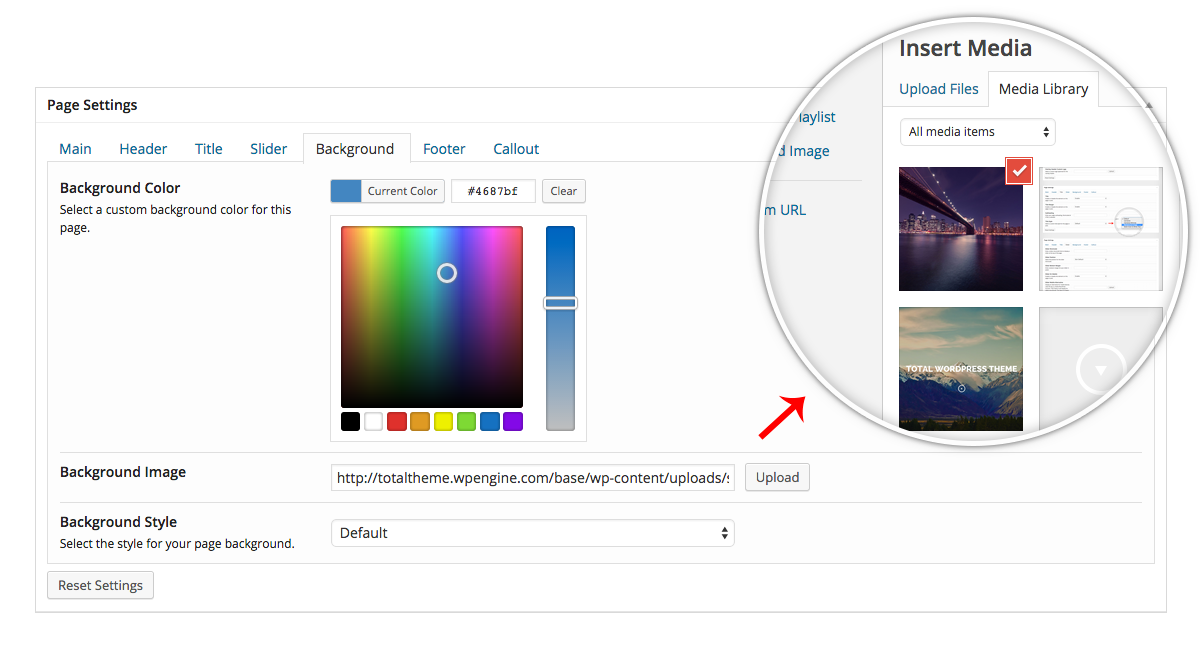The height and width of the screenshot is (650, 1200).
Task: Click the white preset color swatch
Action: [x=373, y=422]
